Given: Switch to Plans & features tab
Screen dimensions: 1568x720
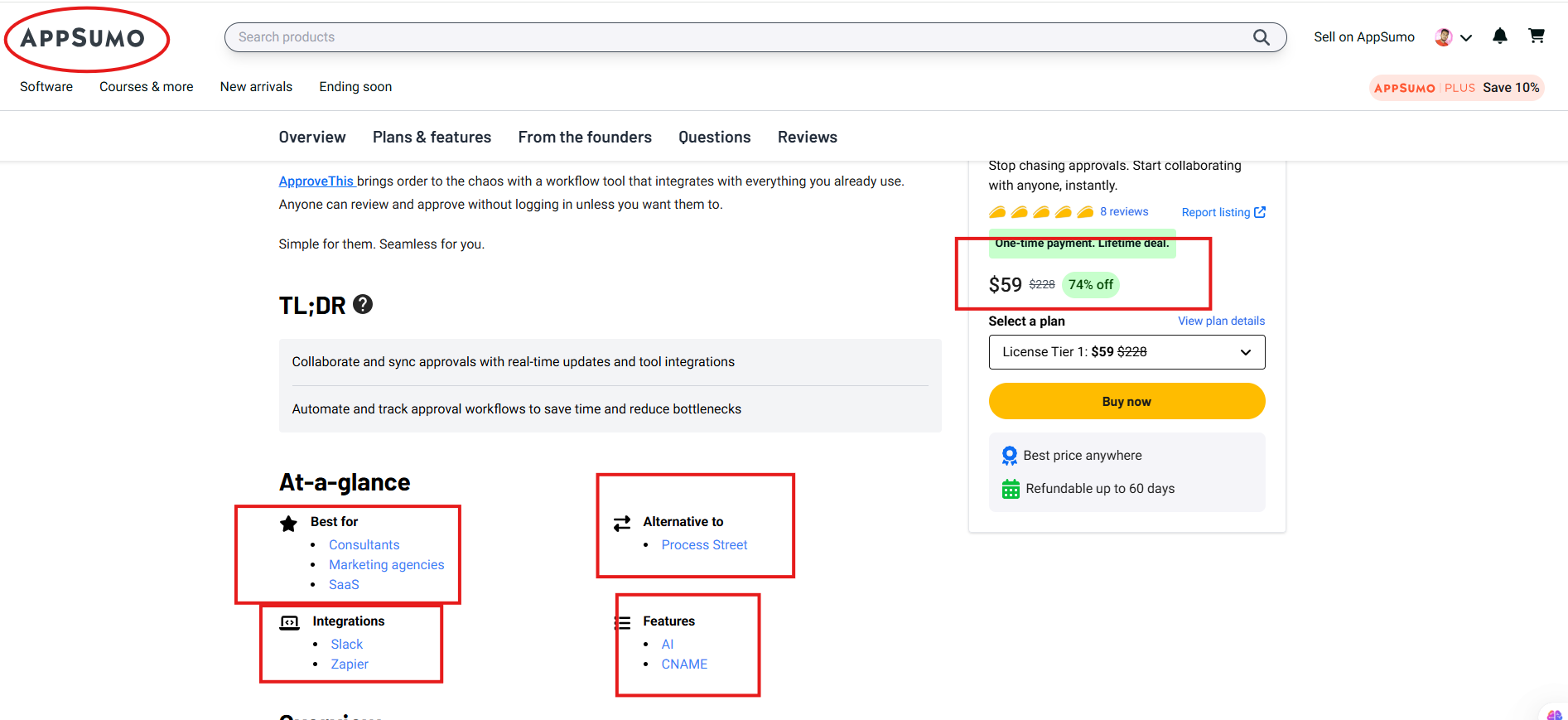Looking at the screenshot, I should point(432,138).
